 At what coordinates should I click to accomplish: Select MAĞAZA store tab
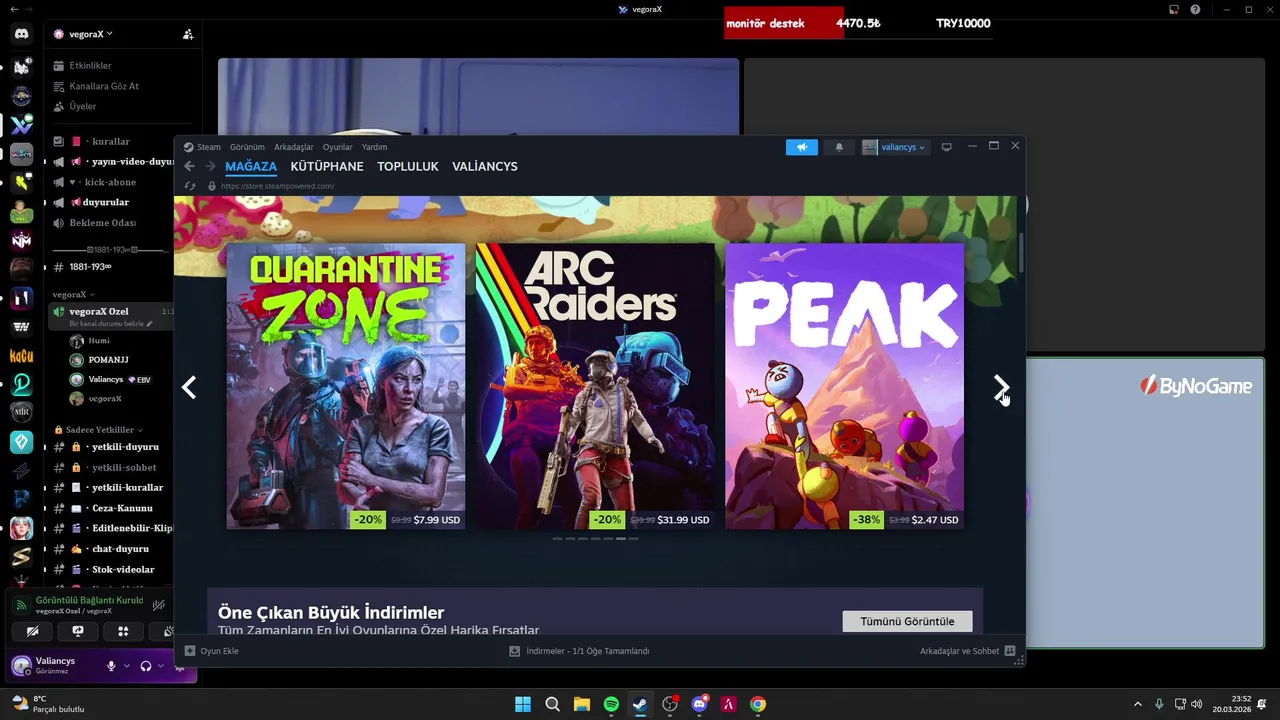tap(251, 166)
